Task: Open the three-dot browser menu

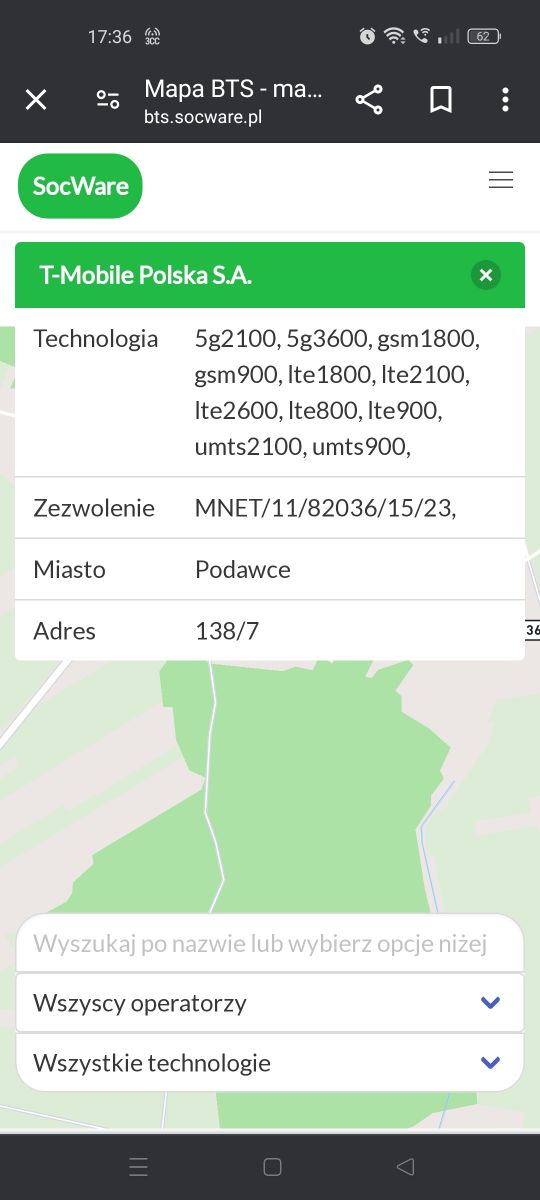Action: pyautogui.click(x=505, y=99)
